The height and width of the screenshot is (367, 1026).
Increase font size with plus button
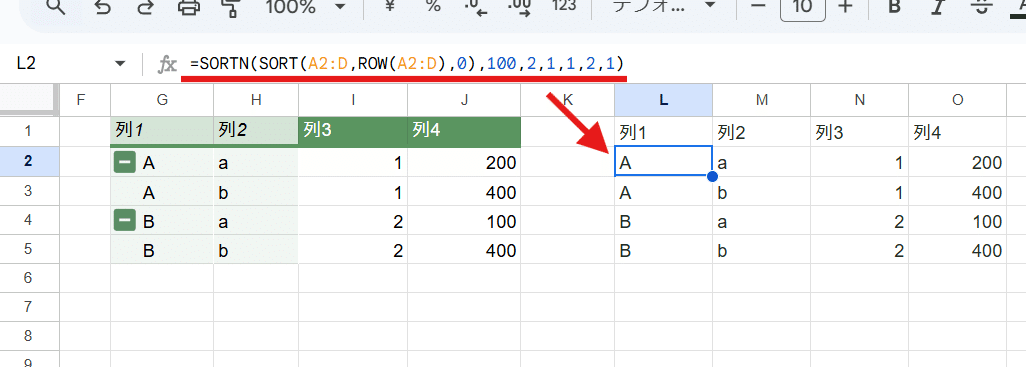pyautogui.click(x=845, y=6)
